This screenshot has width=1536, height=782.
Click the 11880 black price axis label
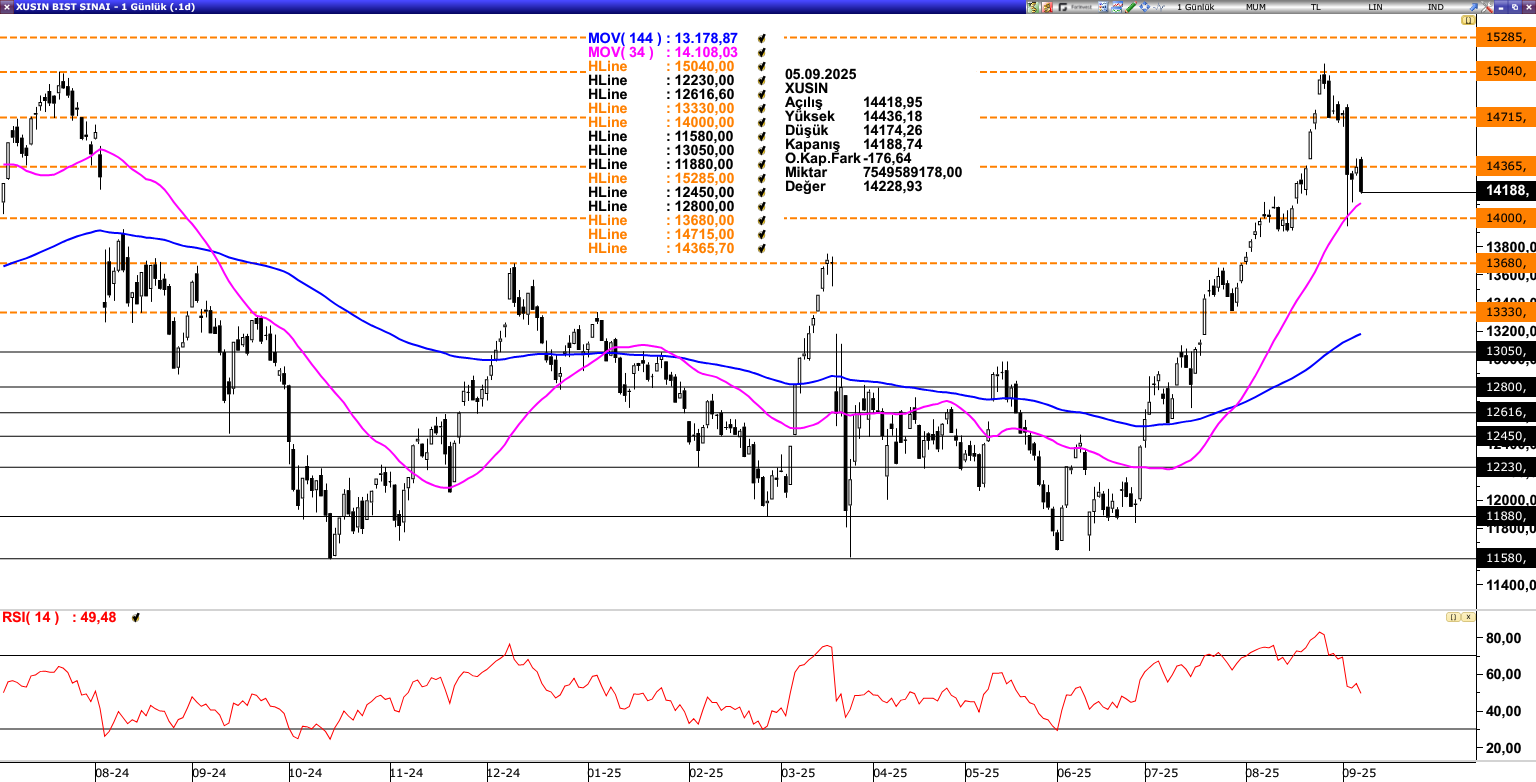(1505, 516)
